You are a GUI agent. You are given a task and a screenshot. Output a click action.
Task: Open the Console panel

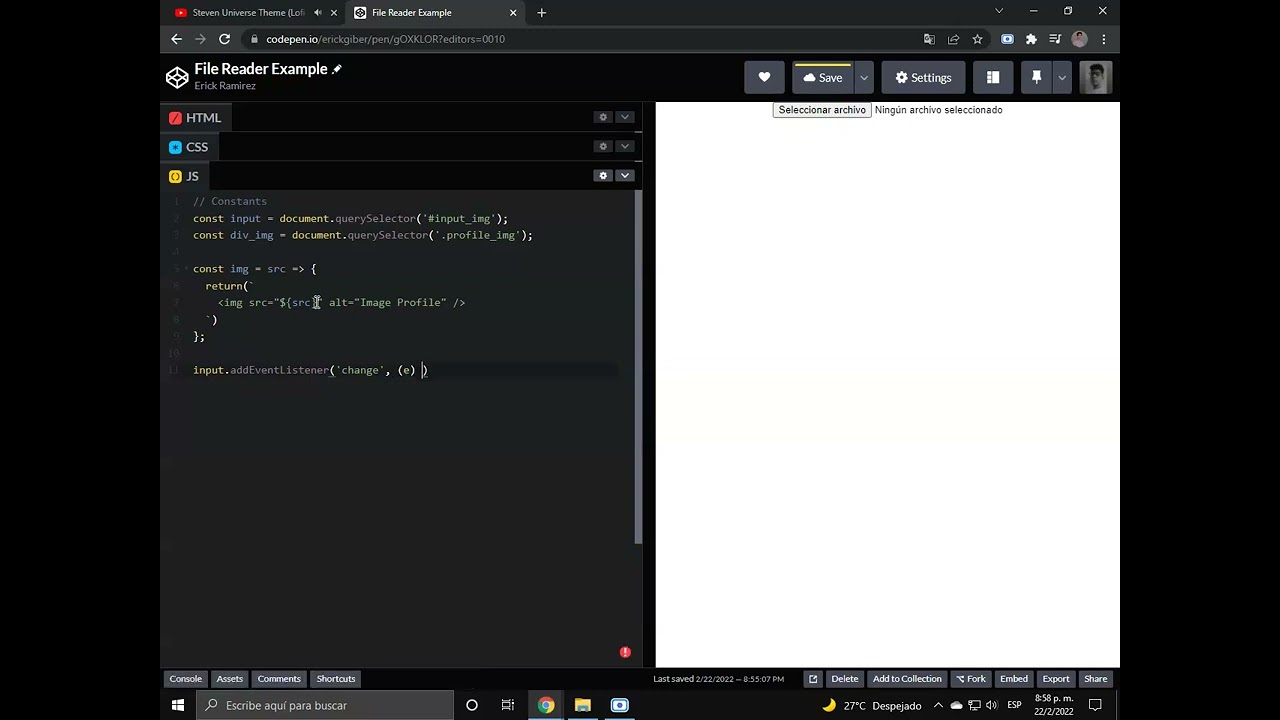[x=185, y=678]
